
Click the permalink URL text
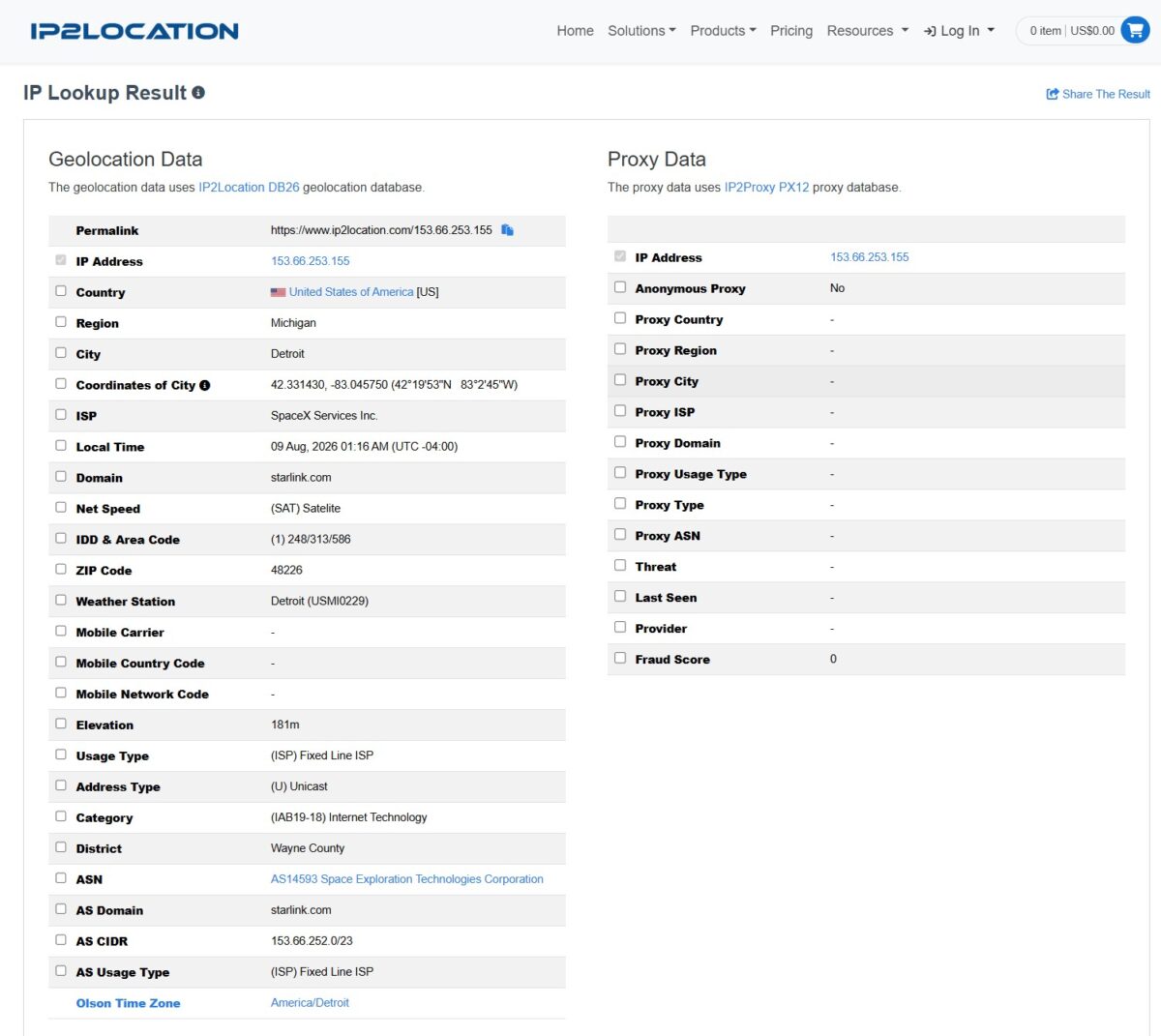pyautogui.click(x=381, y=230)
